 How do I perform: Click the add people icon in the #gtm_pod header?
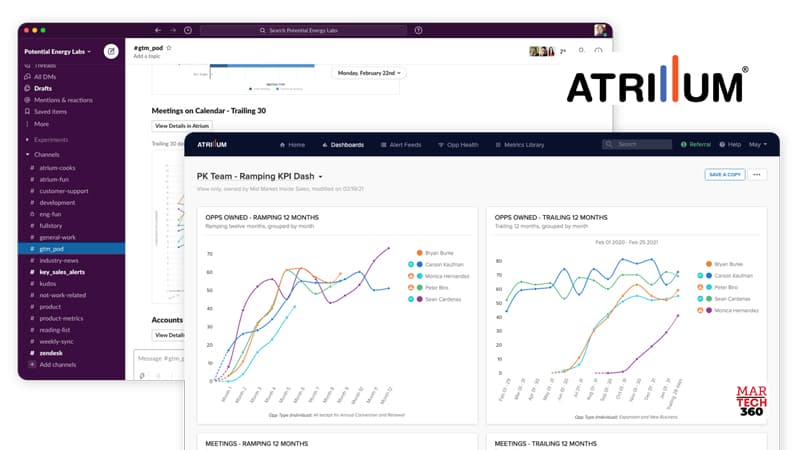click(581, 51)
